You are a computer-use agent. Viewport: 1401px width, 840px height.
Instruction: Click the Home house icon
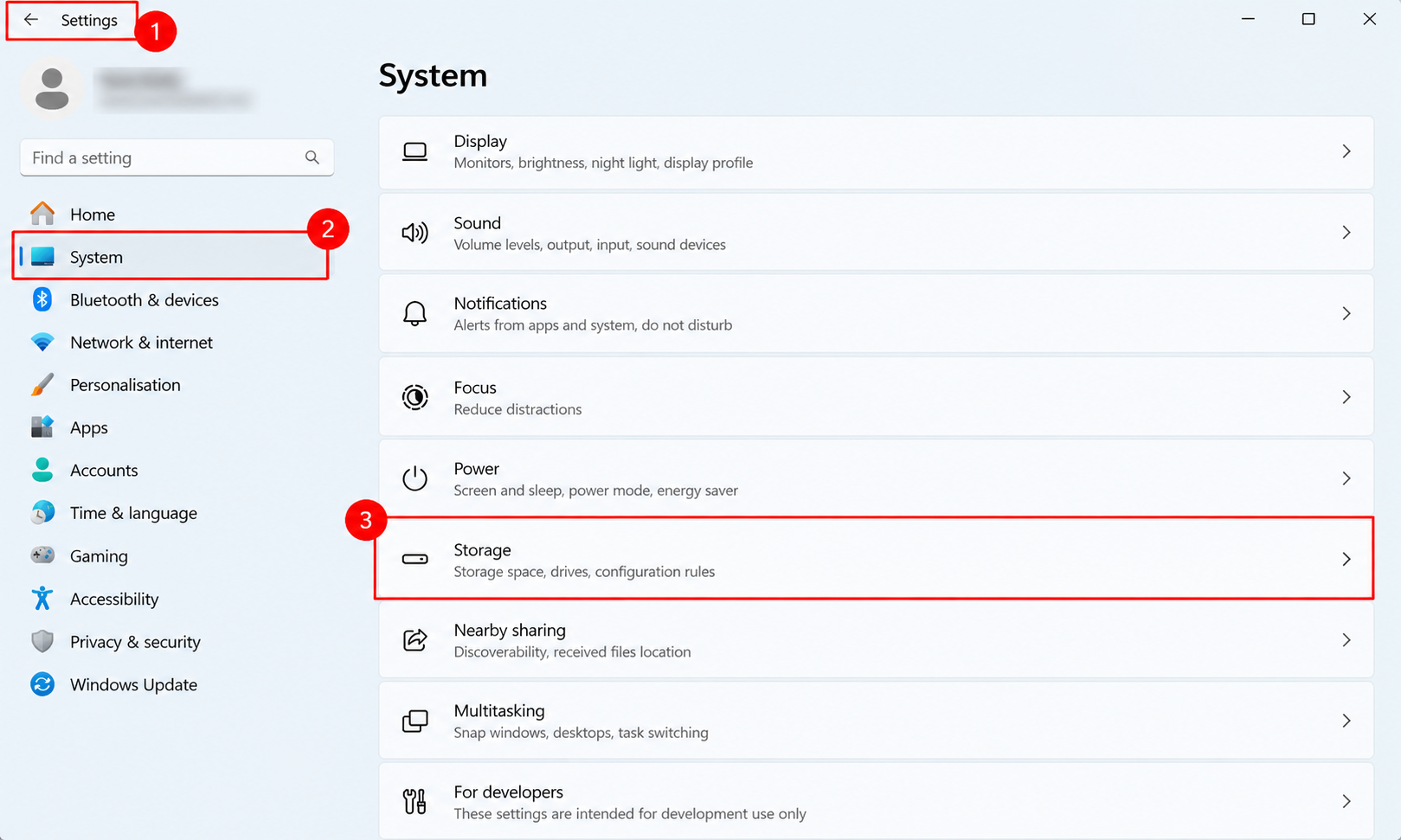pos(42,213)
